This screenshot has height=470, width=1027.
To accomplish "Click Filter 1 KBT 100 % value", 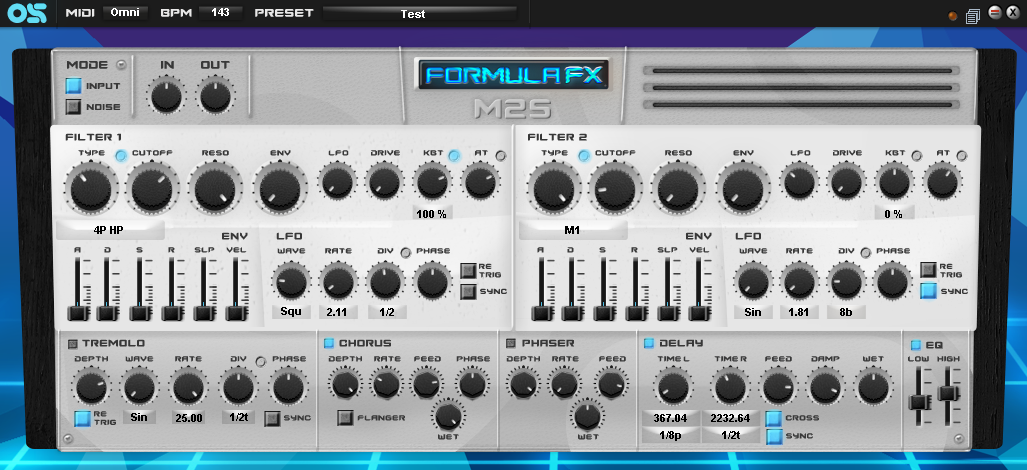I will pos(432,213).
